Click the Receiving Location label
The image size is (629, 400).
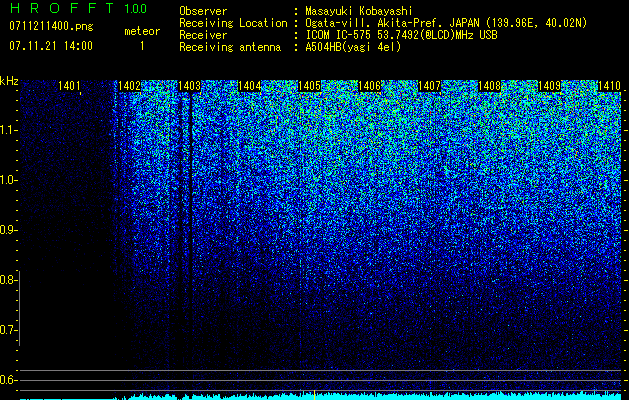tap(233, 23)
